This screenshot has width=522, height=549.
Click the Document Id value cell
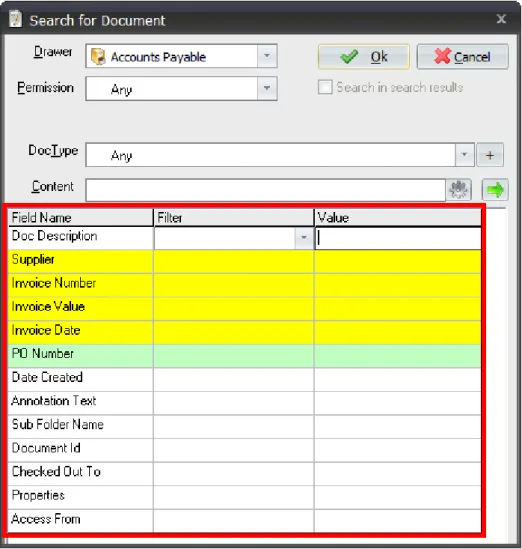point(398,450)
